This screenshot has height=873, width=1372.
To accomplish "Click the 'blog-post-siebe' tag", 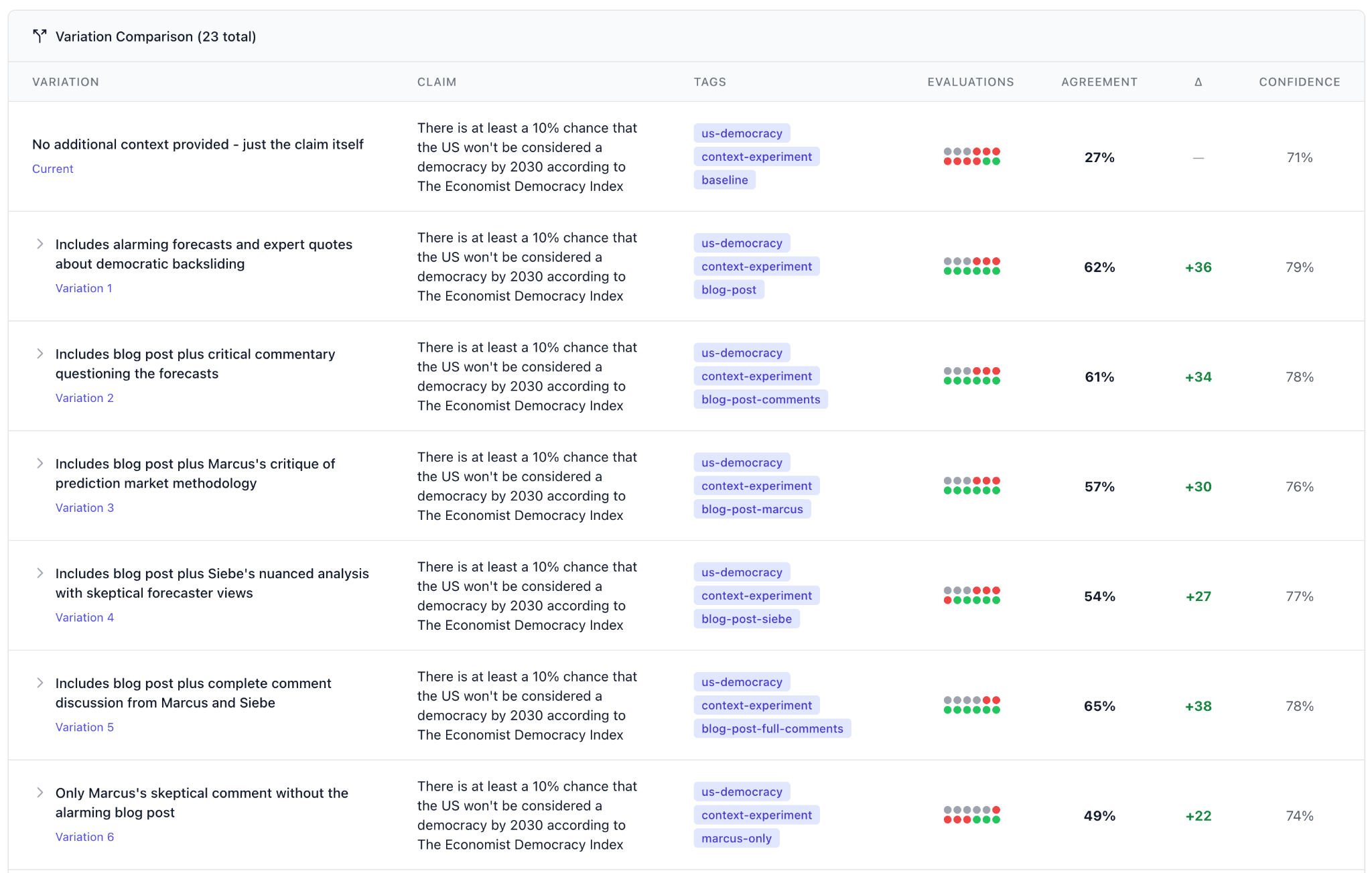I will coord(746,619).
